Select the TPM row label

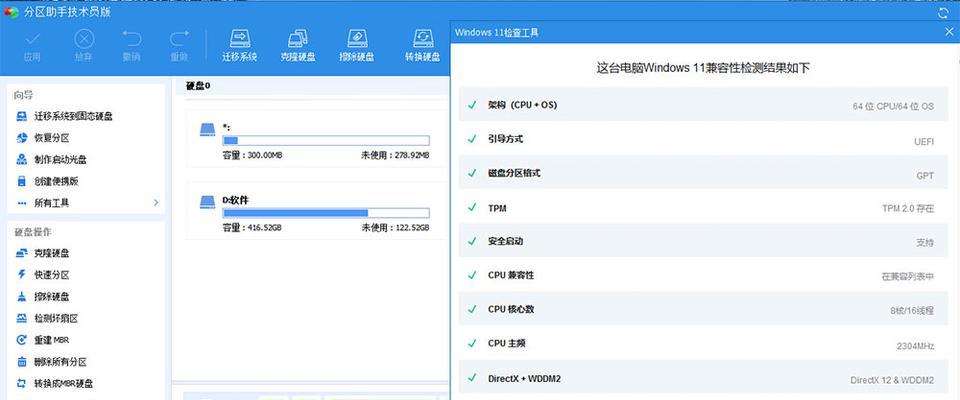point(497,208)
